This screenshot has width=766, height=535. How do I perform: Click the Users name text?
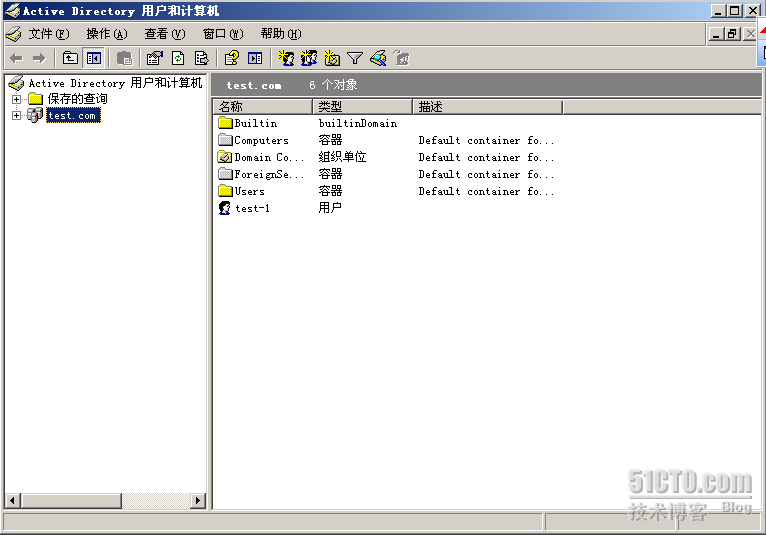(x=250, y=191)
